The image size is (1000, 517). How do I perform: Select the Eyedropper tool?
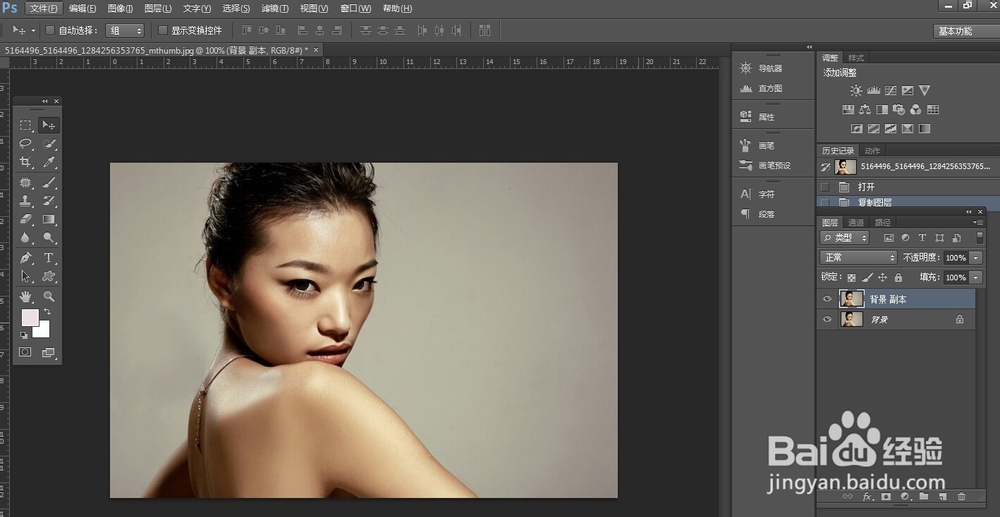[x=48, y=162]
